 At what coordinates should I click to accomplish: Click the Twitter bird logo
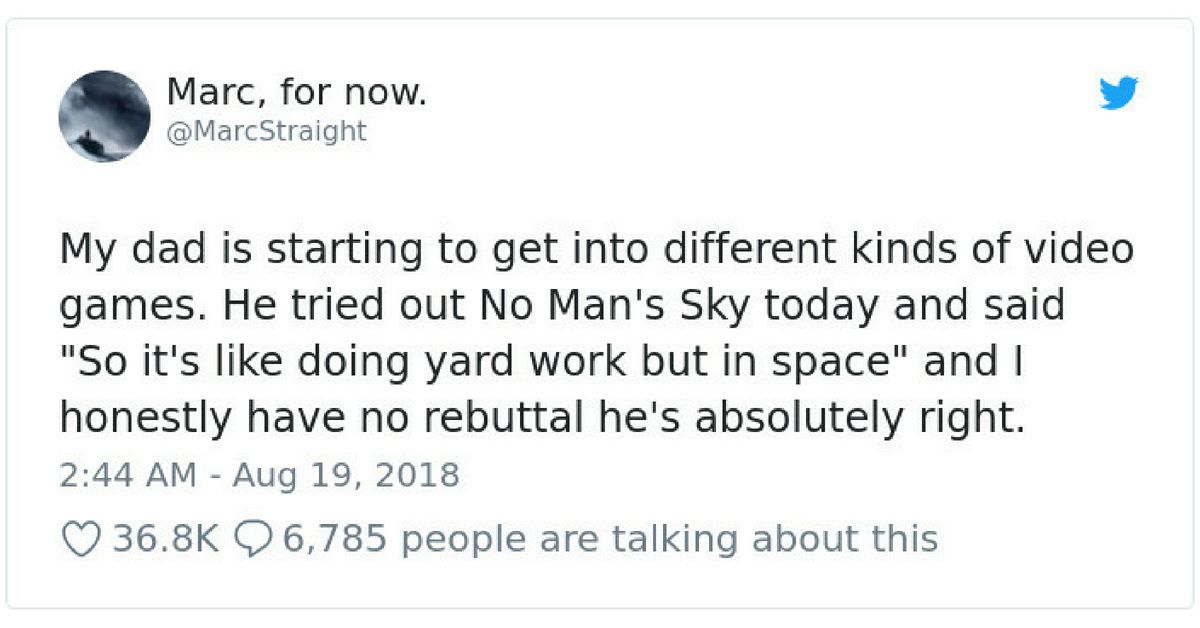click(1119, 93)
